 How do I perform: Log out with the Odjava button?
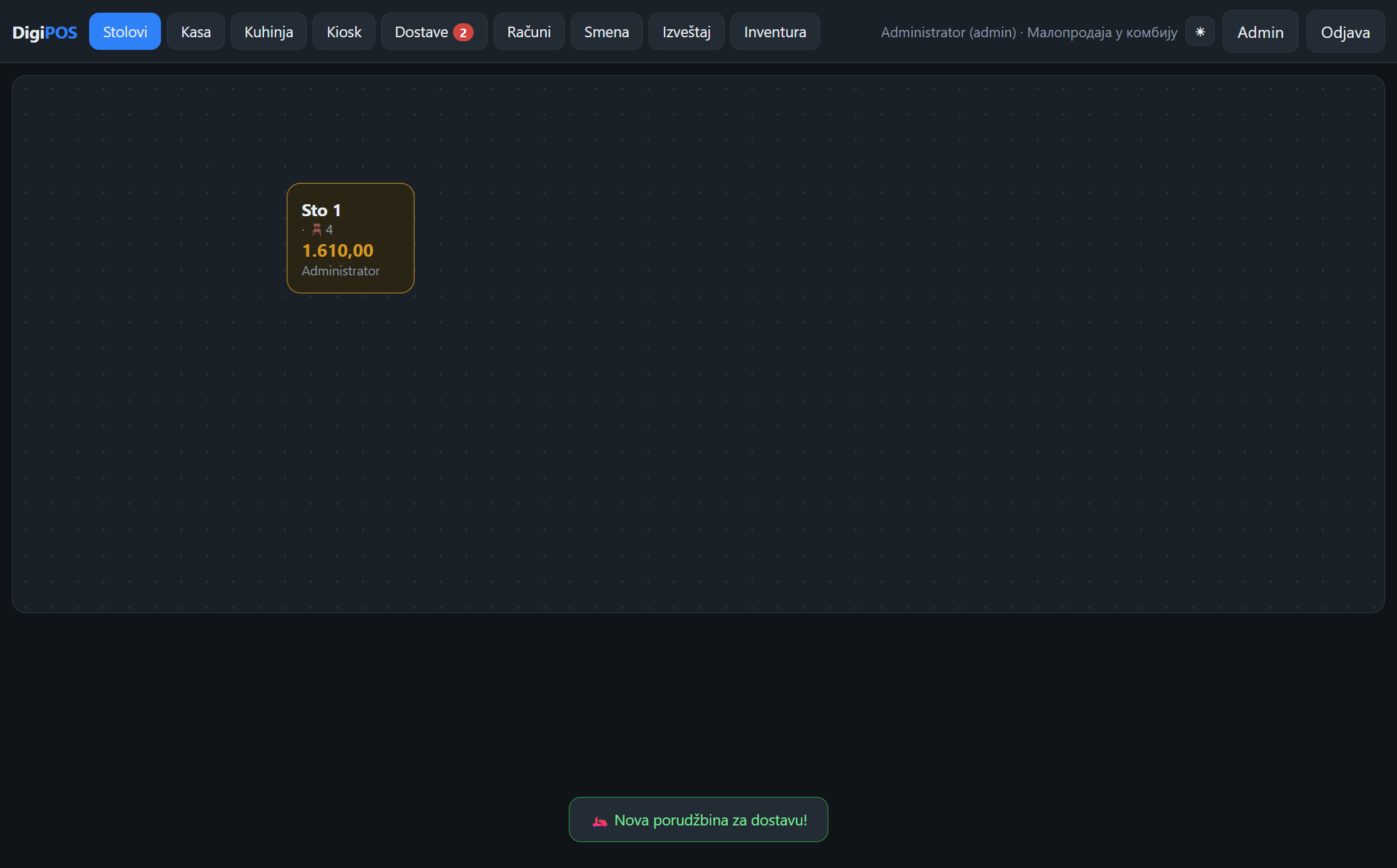pyautogui.click(x=1345, y=32)
